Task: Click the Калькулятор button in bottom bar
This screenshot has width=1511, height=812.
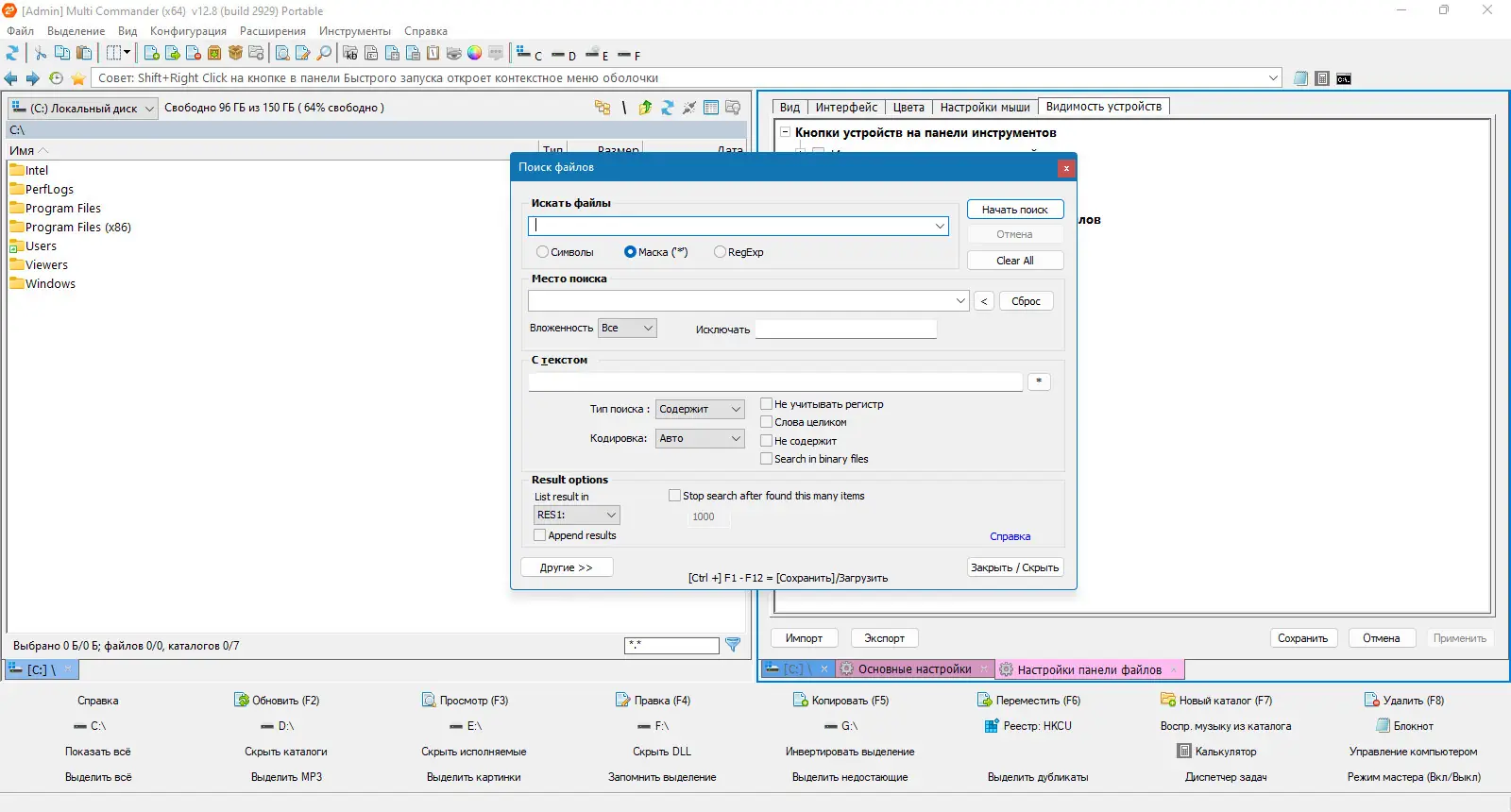Action: click(1216, 752)
